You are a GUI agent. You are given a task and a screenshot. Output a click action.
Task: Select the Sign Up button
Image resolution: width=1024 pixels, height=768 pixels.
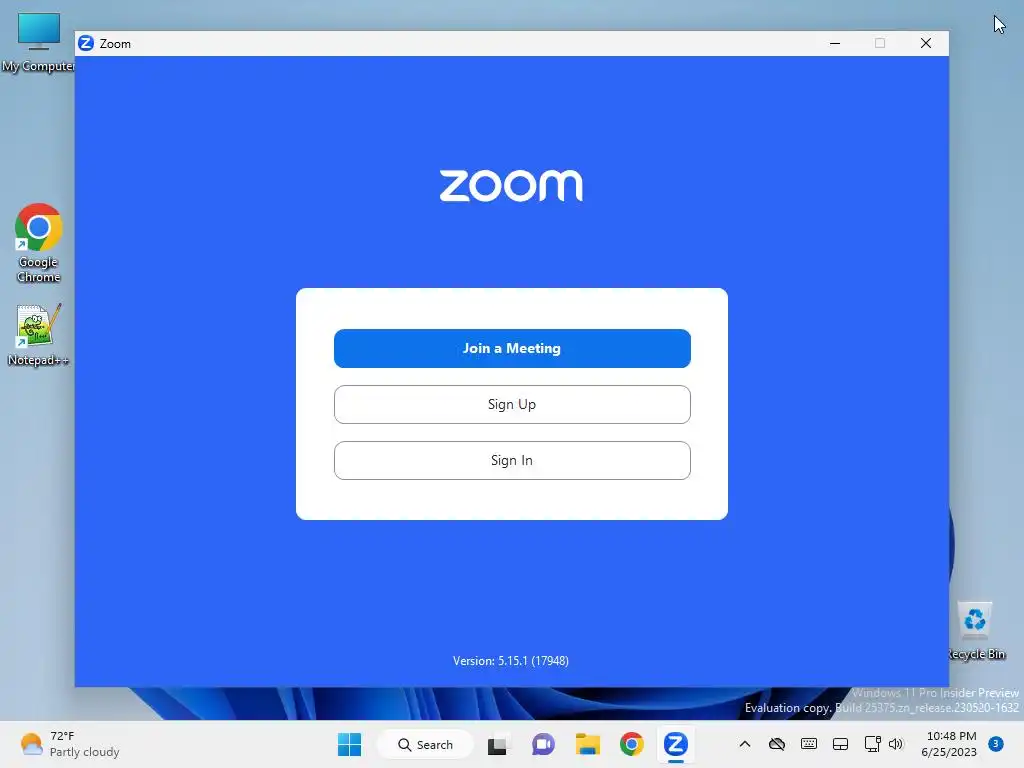512,404
